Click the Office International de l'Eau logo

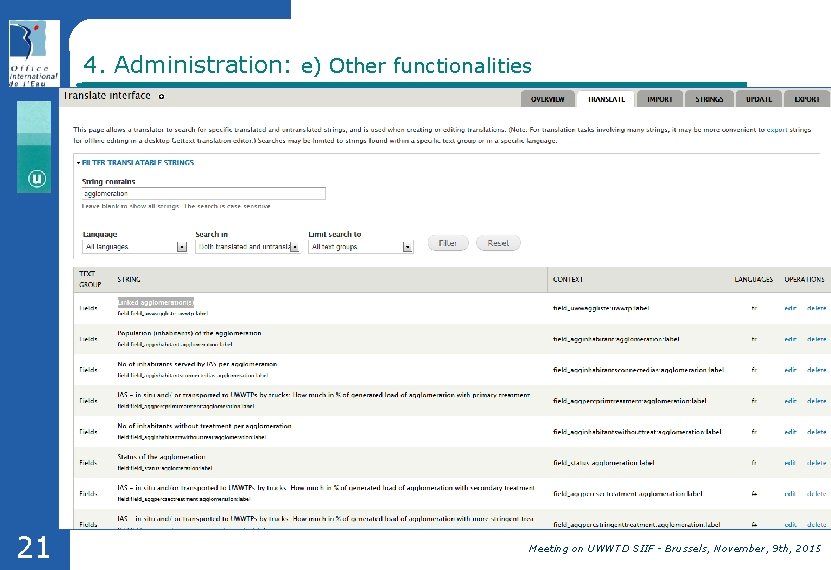click(34, 54)
